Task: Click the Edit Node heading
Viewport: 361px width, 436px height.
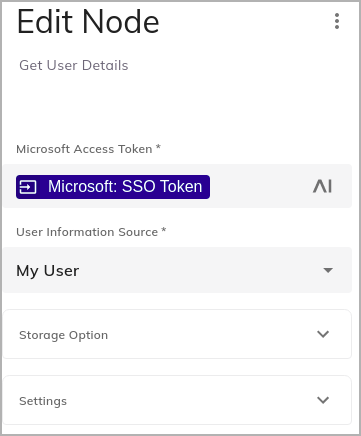Action: click(88, 22)
